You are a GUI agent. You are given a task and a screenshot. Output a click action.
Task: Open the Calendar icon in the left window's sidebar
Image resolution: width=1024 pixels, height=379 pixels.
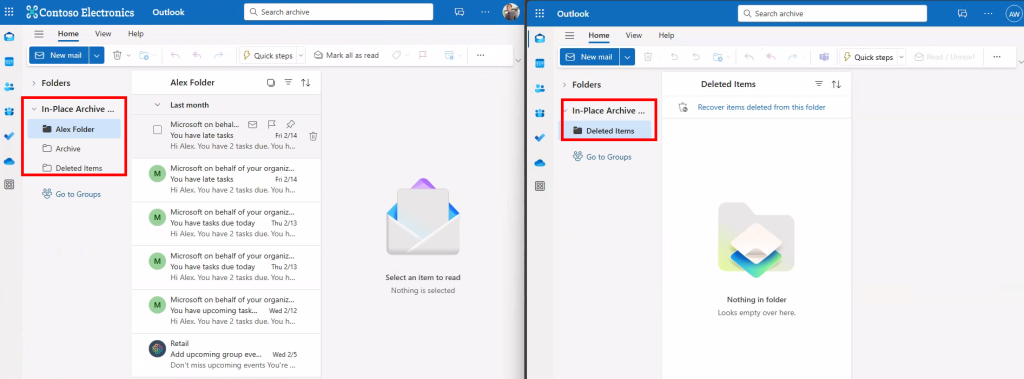pyautogui.click(x=9, y=61)
